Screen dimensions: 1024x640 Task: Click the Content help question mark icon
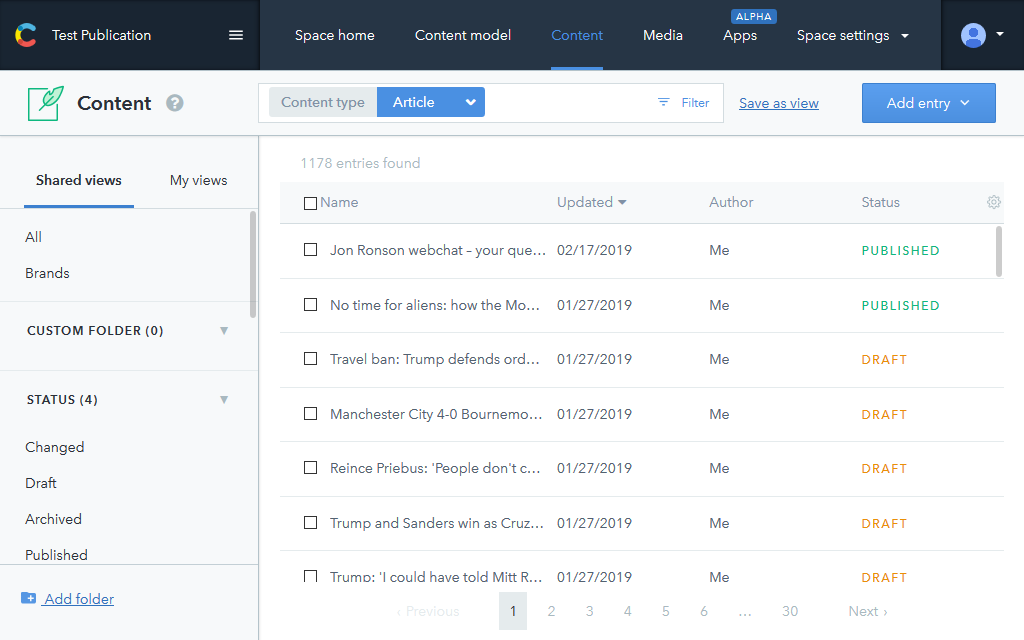coord(175,103)
